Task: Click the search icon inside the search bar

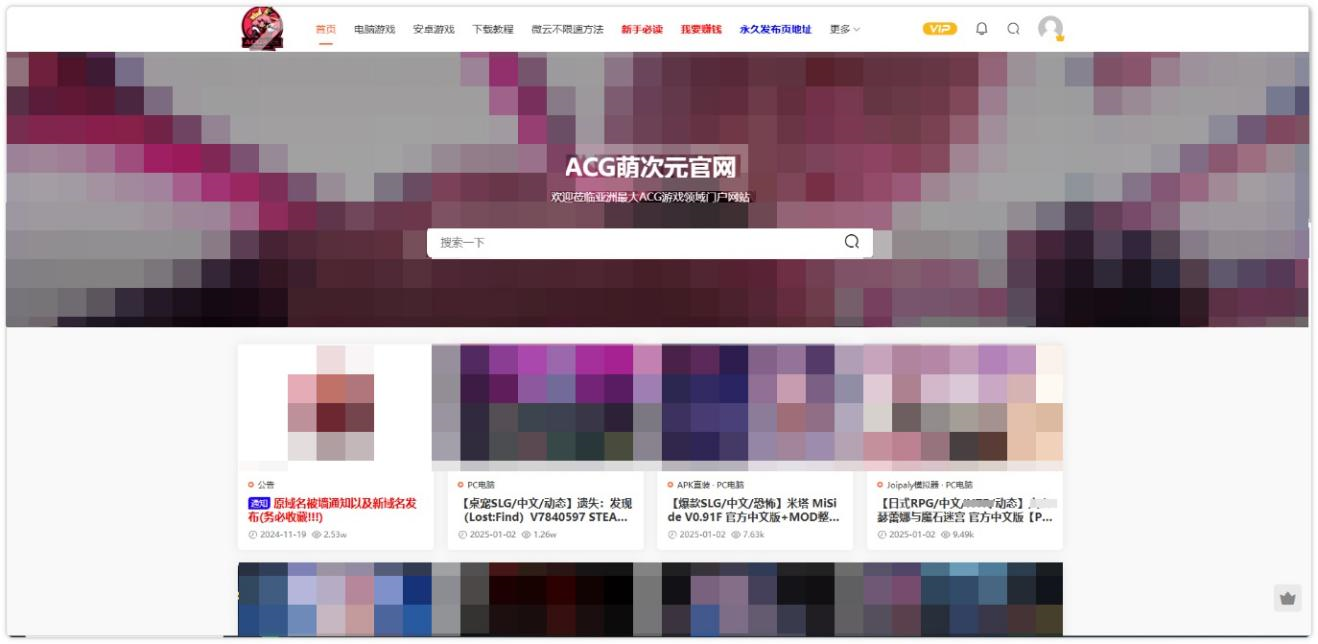Action: (851, 242)
